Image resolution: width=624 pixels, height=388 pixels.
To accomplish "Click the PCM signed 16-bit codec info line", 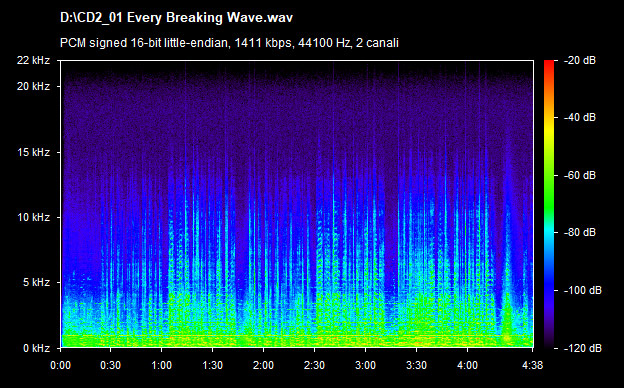I will click(229, 43).
